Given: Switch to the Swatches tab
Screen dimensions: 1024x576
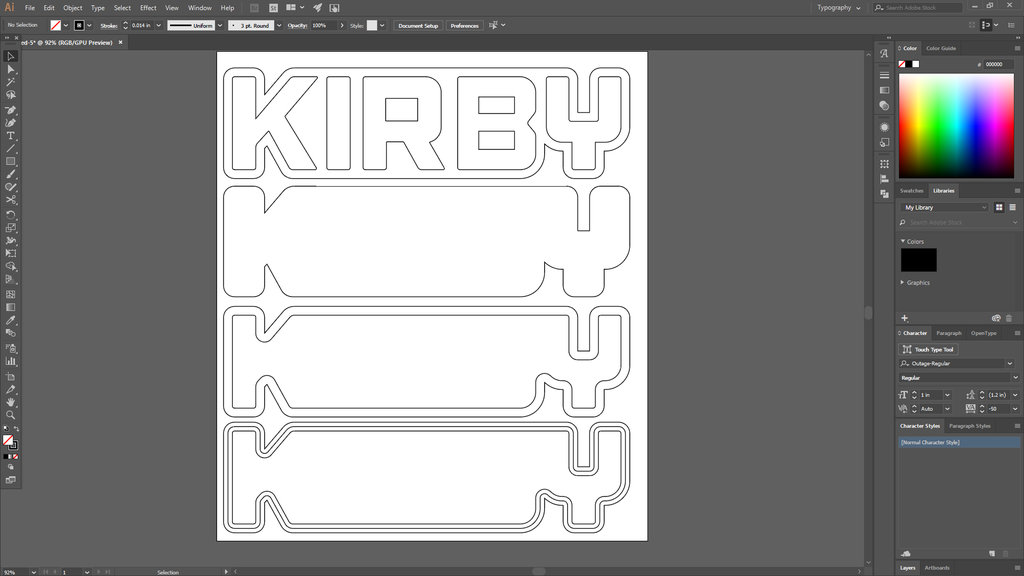Looking at the screenshot, I should [911, 190].
